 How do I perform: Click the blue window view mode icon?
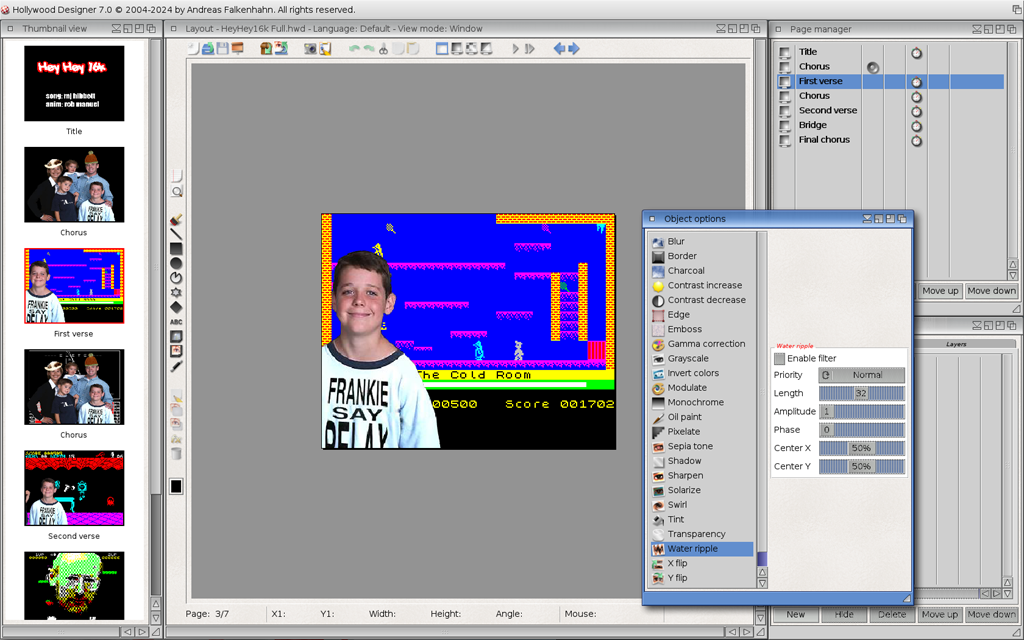[x=442, y=48]
